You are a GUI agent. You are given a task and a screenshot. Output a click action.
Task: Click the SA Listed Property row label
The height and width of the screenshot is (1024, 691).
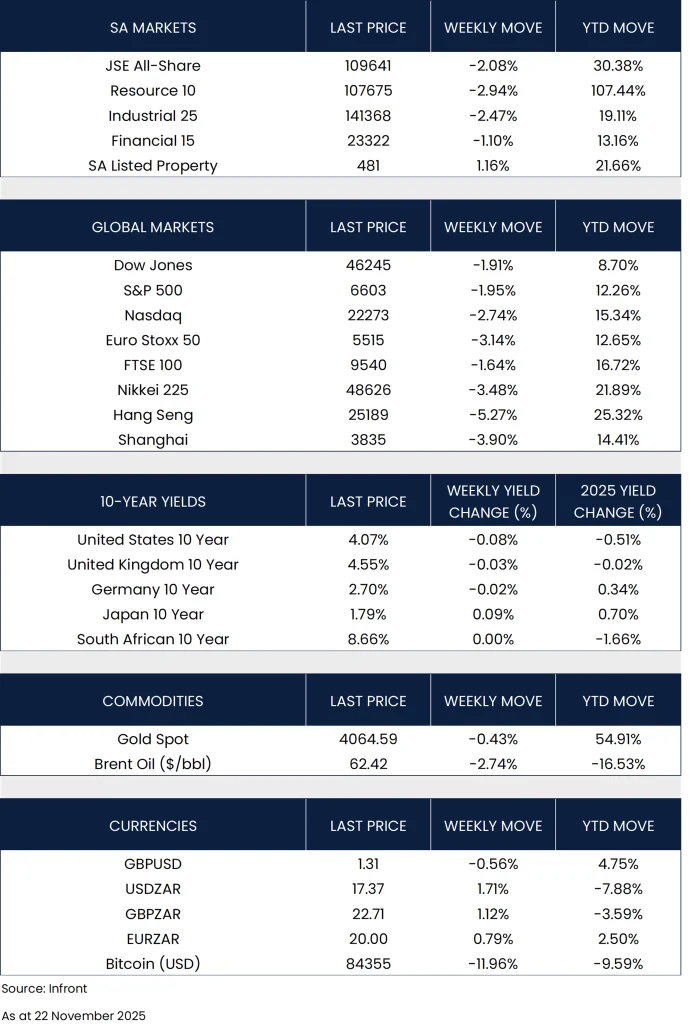pyautogui.click(x=153, y=166)
